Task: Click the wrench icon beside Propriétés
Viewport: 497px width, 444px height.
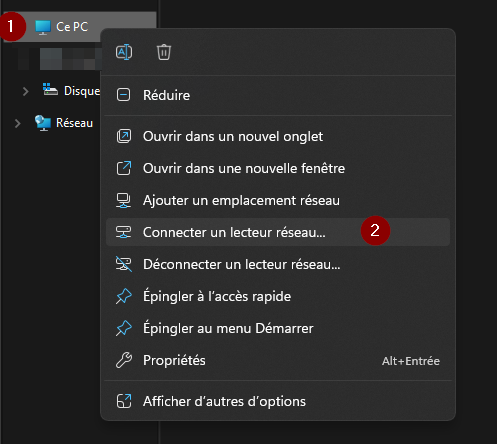Action: [x=124, y=360]
